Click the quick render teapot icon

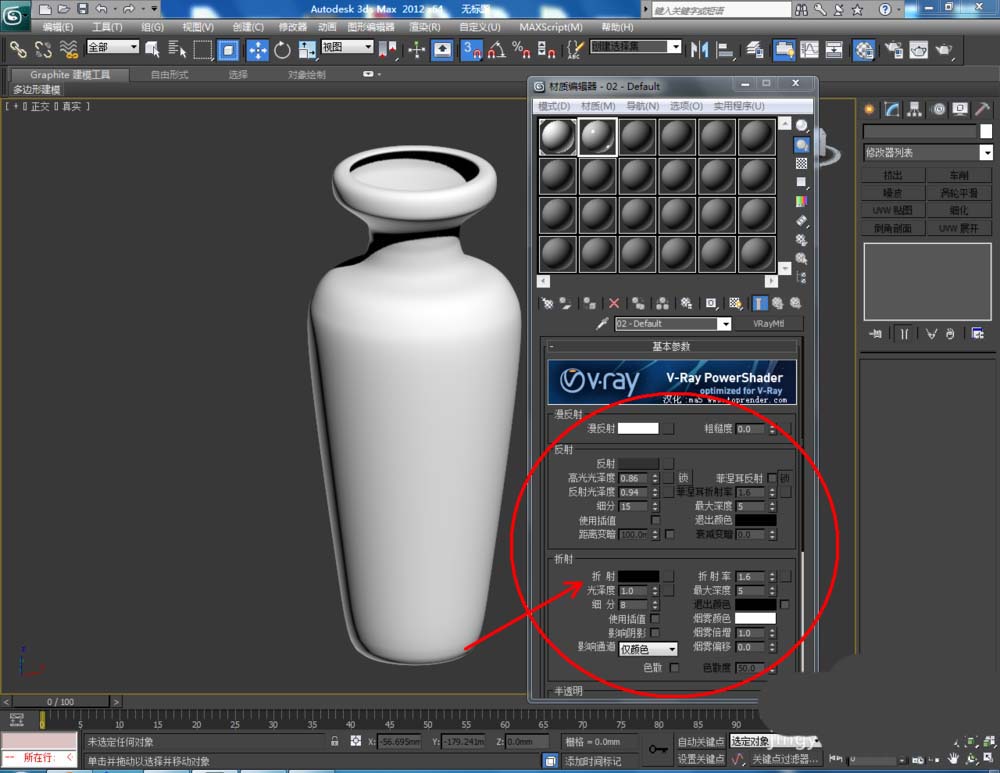click(944, 50)
